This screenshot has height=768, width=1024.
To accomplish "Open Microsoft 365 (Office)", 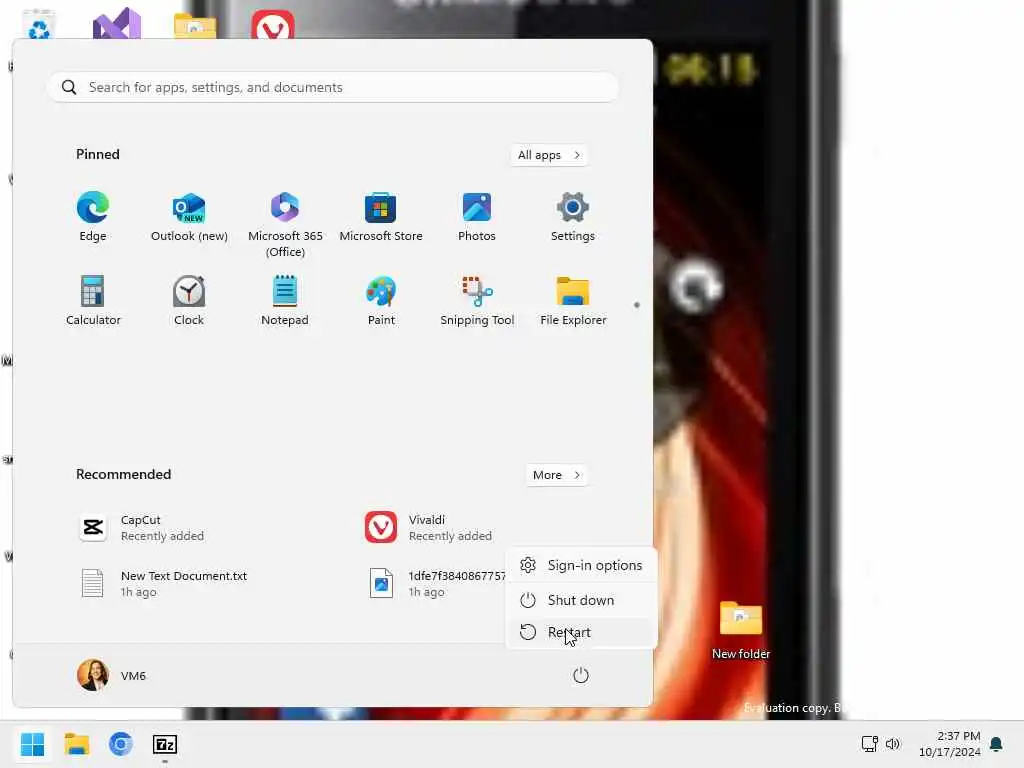I will pyautogui.click(x=285, y=225).
